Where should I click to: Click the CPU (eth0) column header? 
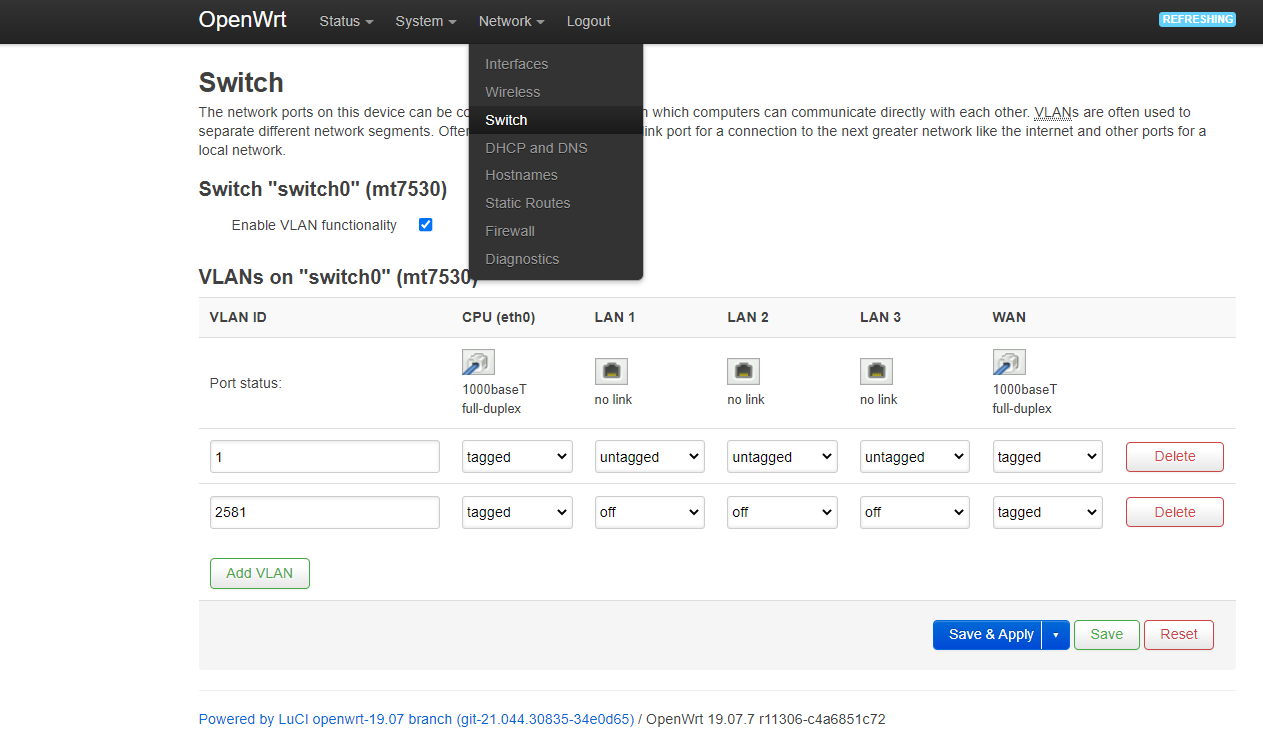point(499,317)
